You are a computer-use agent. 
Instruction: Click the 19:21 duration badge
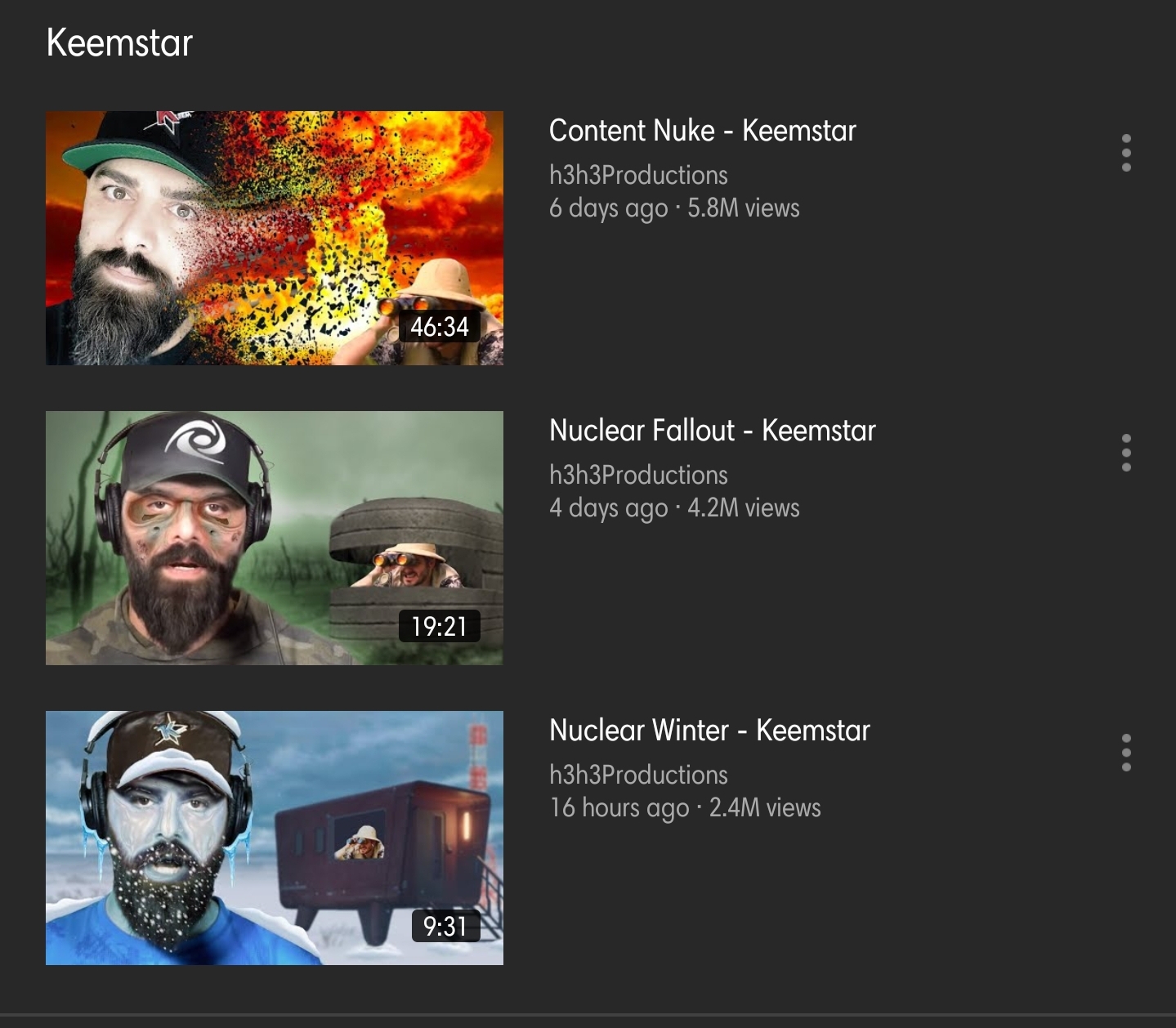pyautogui.click(x=440, y=627)
